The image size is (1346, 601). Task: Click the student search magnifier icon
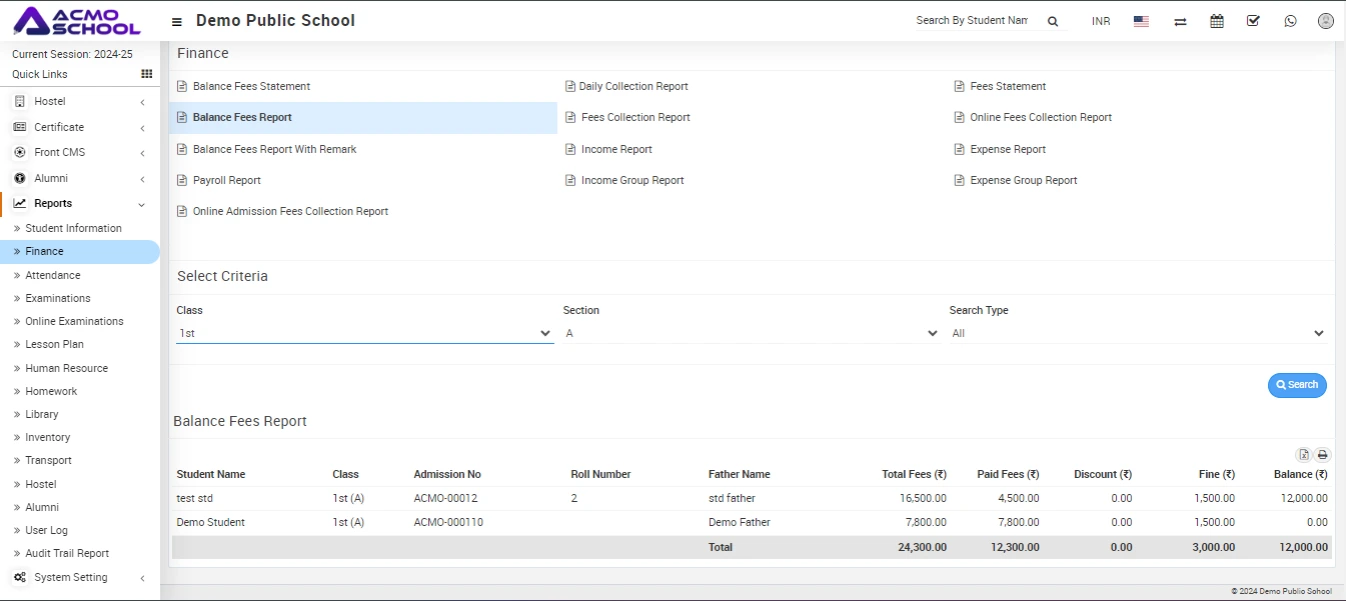point(1052,21)
